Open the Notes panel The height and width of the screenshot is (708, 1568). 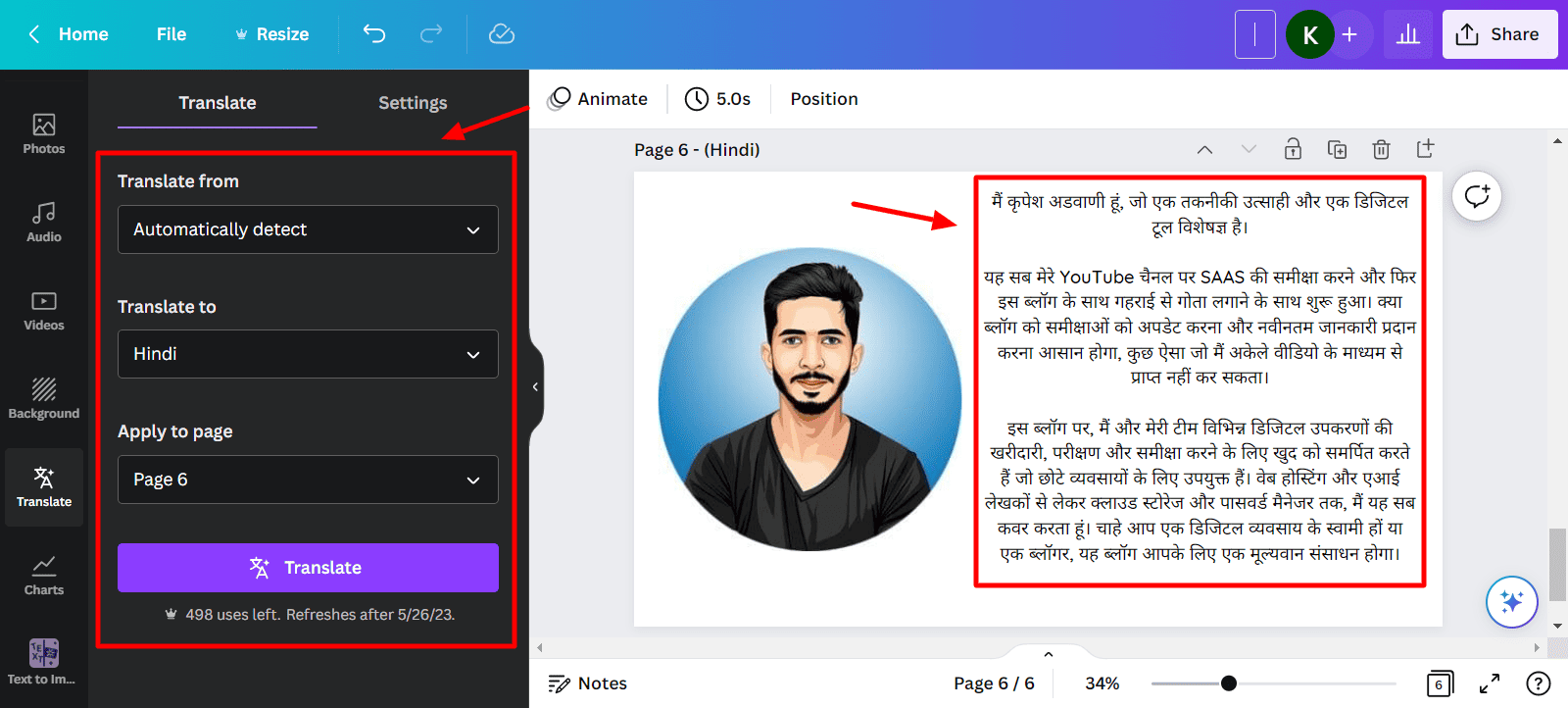588,683
